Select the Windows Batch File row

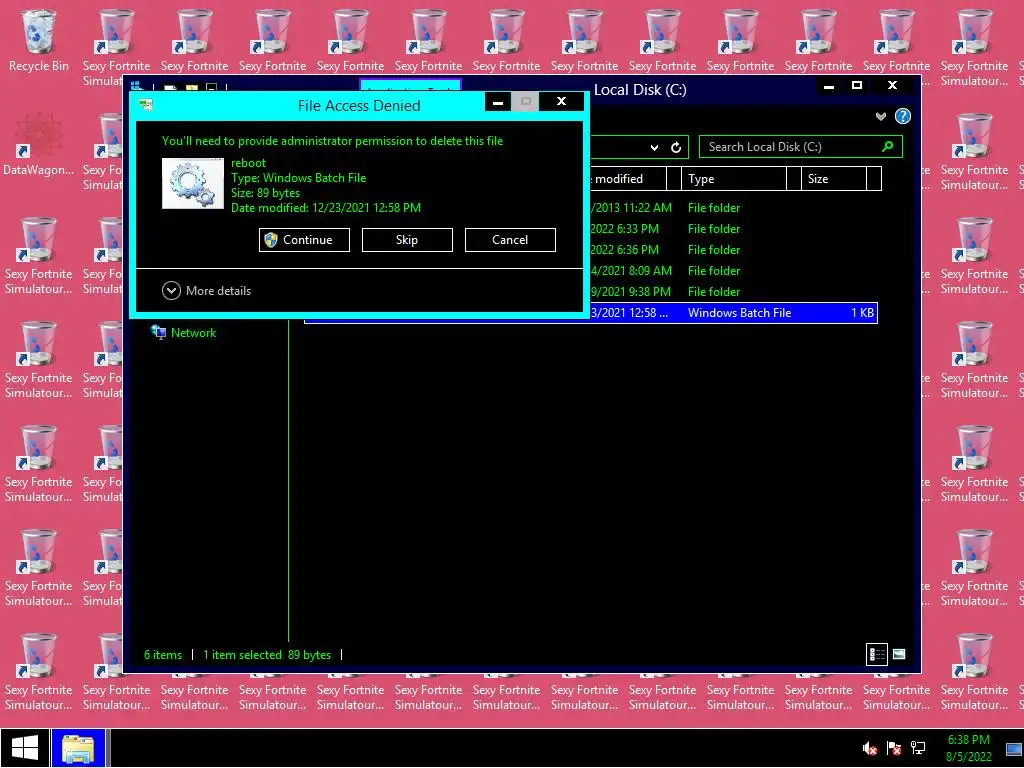click(733, 313)
